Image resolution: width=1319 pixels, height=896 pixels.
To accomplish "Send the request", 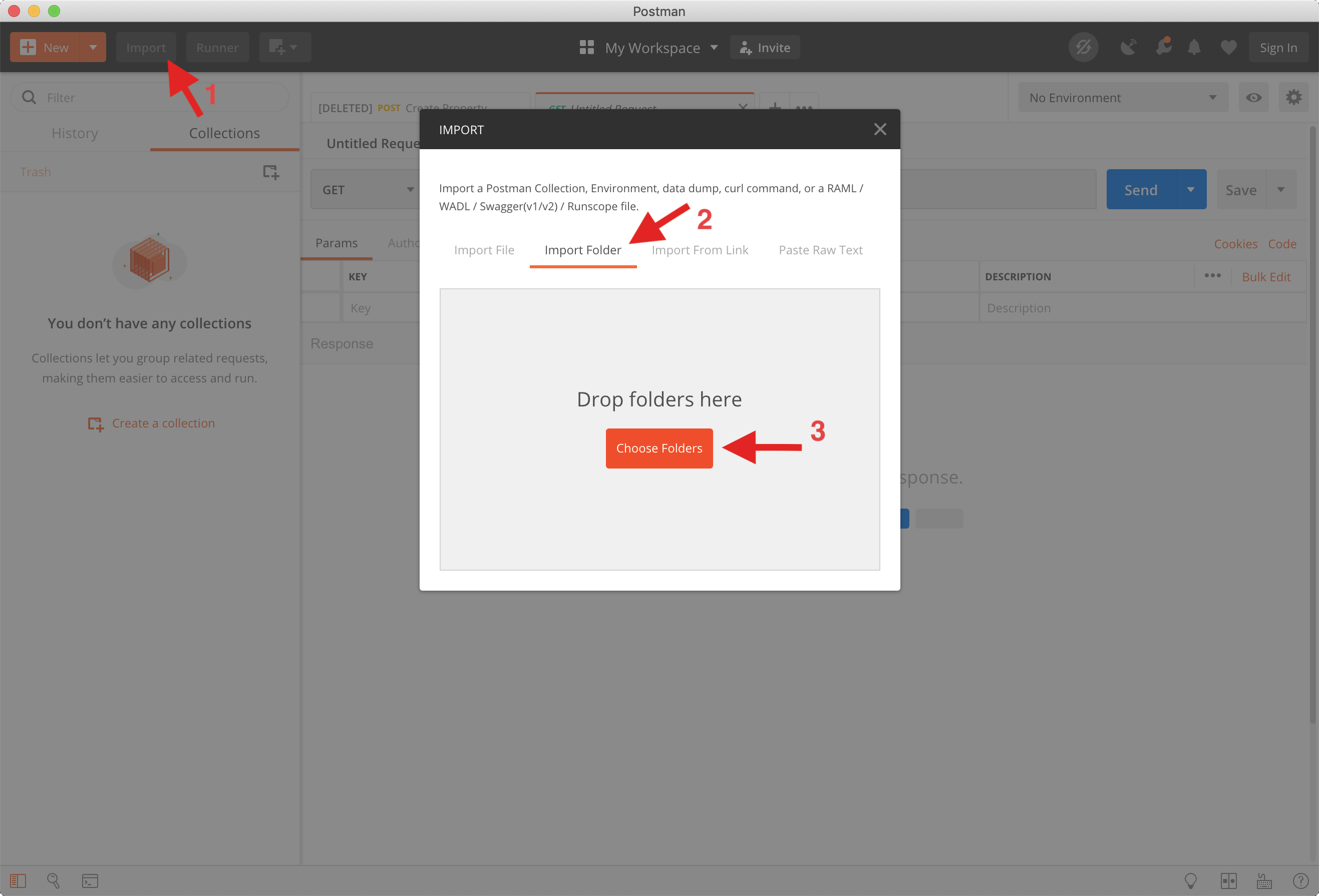I will 1141,190.
